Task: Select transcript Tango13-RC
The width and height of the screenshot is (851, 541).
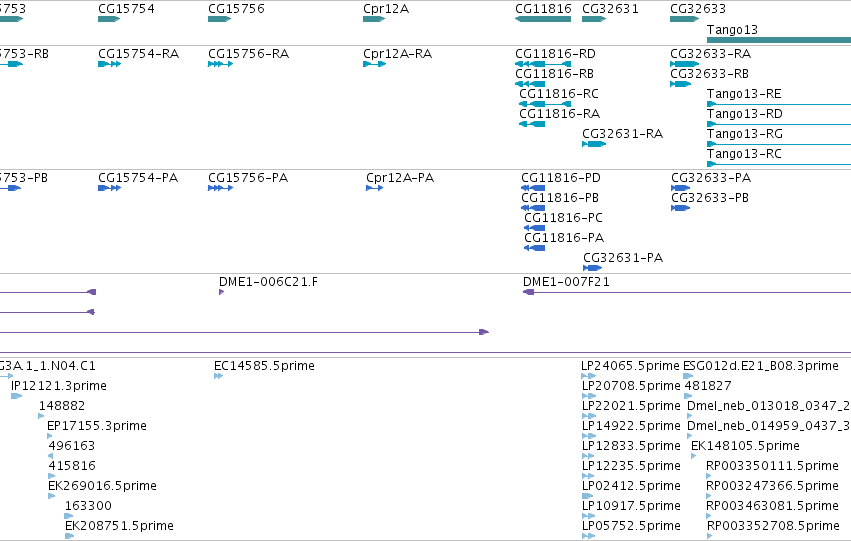Action: point(744,154)
